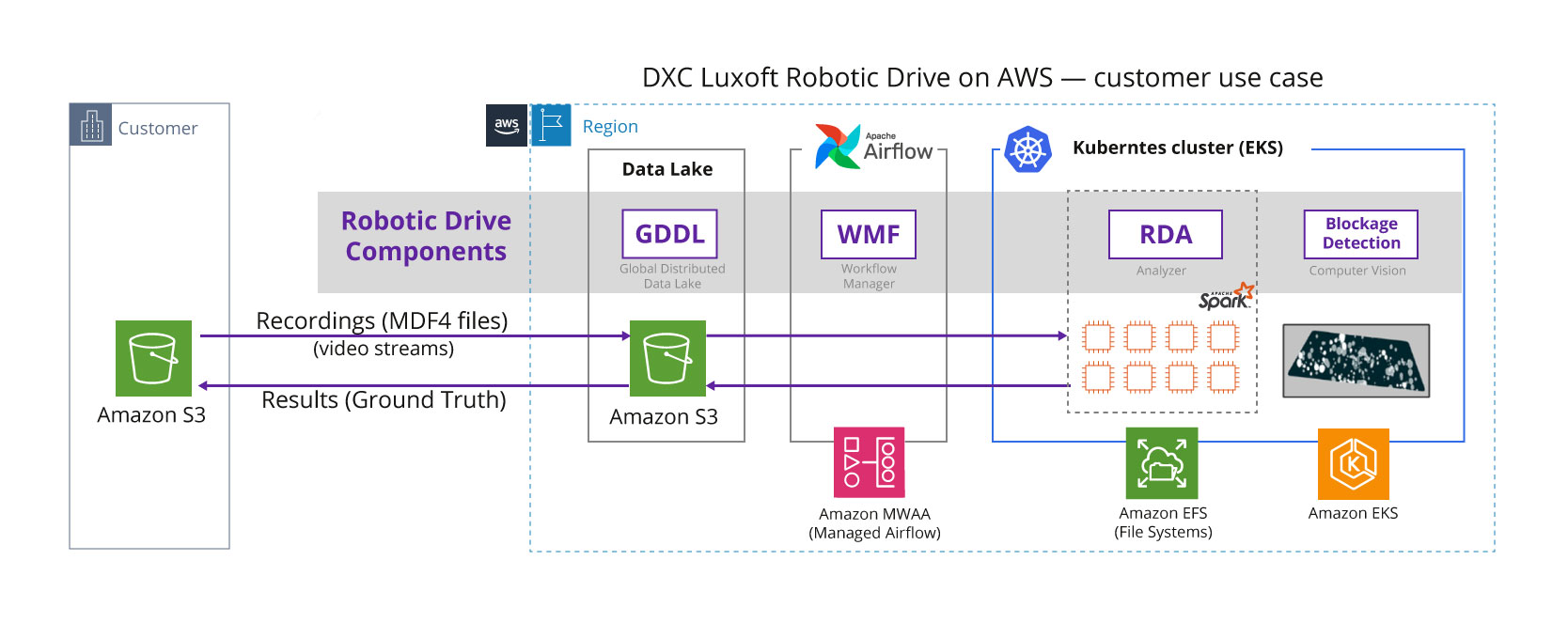1568x623 pixels.
Task: Select the Amazon S3 bucket in Customer box
Action: (x=153, y=358)
